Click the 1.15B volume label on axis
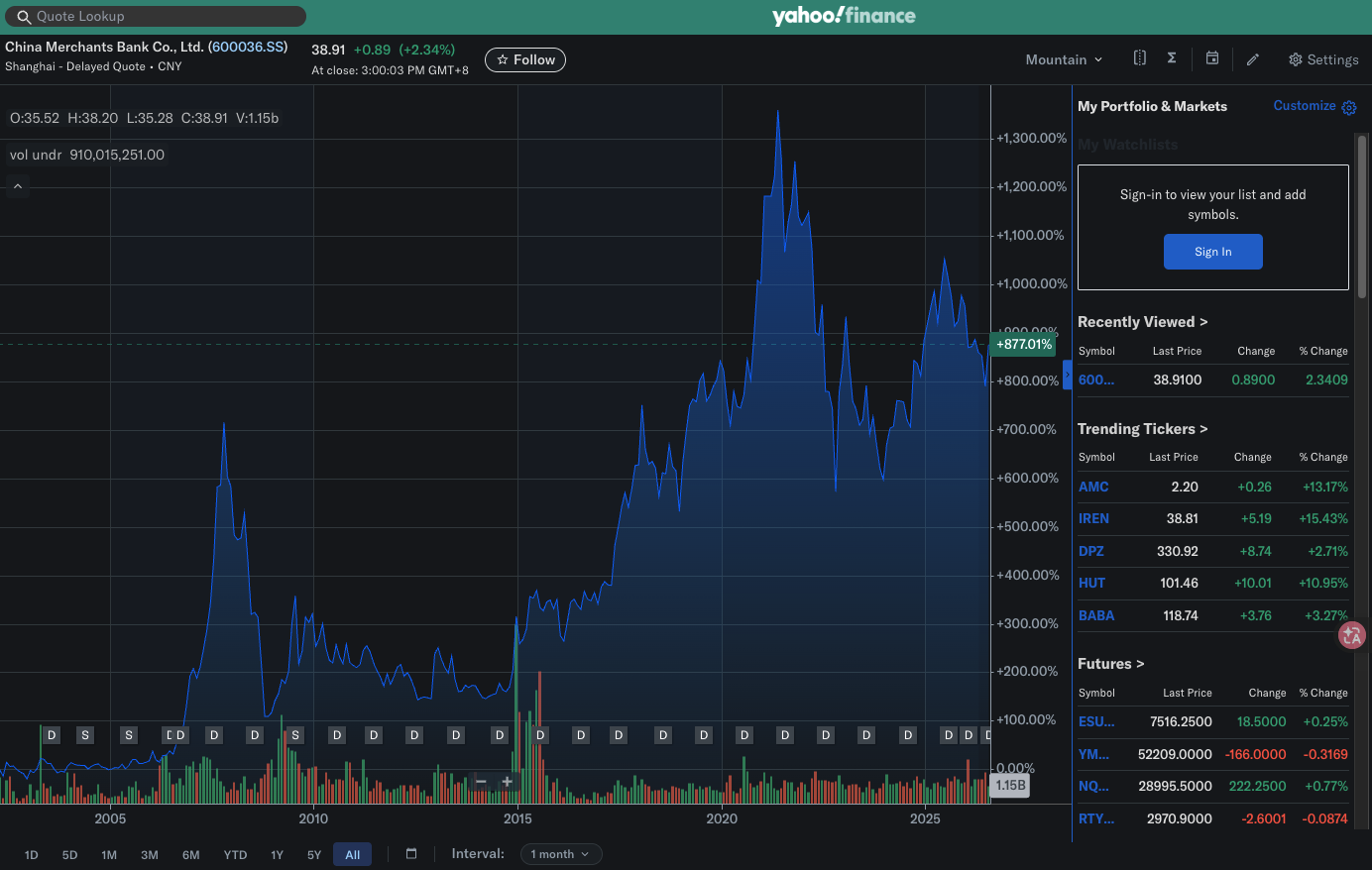 click(1010, 785)
